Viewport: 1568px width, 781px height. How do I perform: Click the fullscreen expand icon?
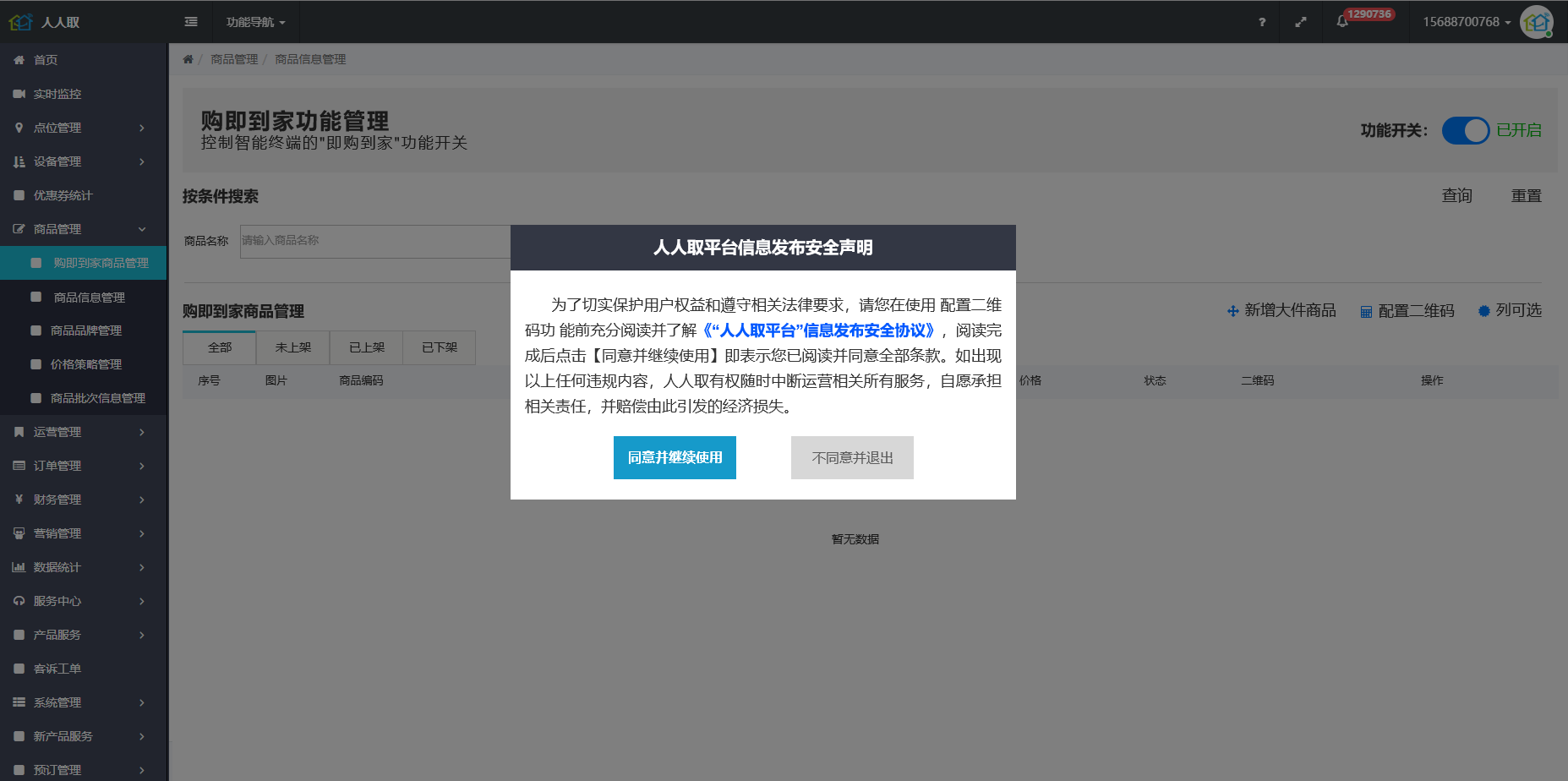coord(1301,22)
